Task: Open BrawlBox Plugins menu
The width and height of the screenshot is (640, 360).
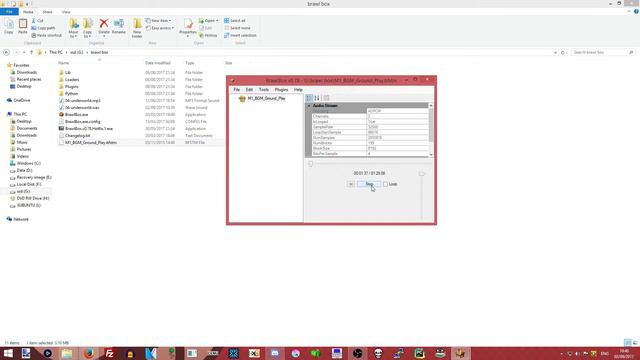Action: (281, 89)
